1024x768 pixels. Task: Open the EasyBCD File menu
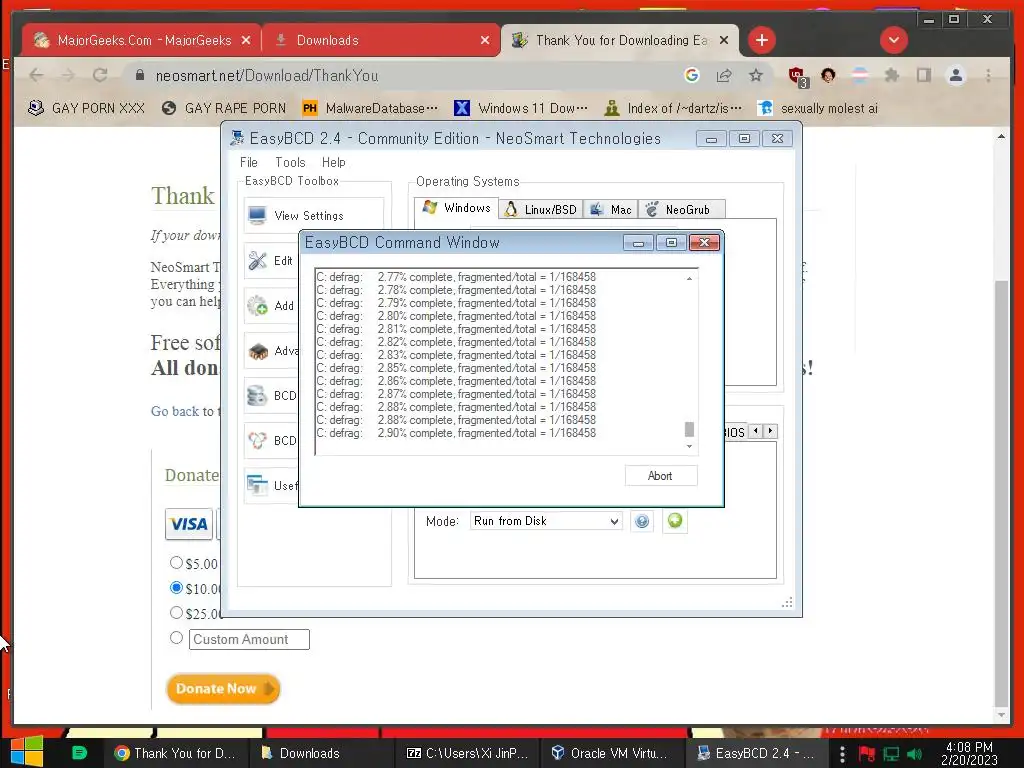(249, 162)
